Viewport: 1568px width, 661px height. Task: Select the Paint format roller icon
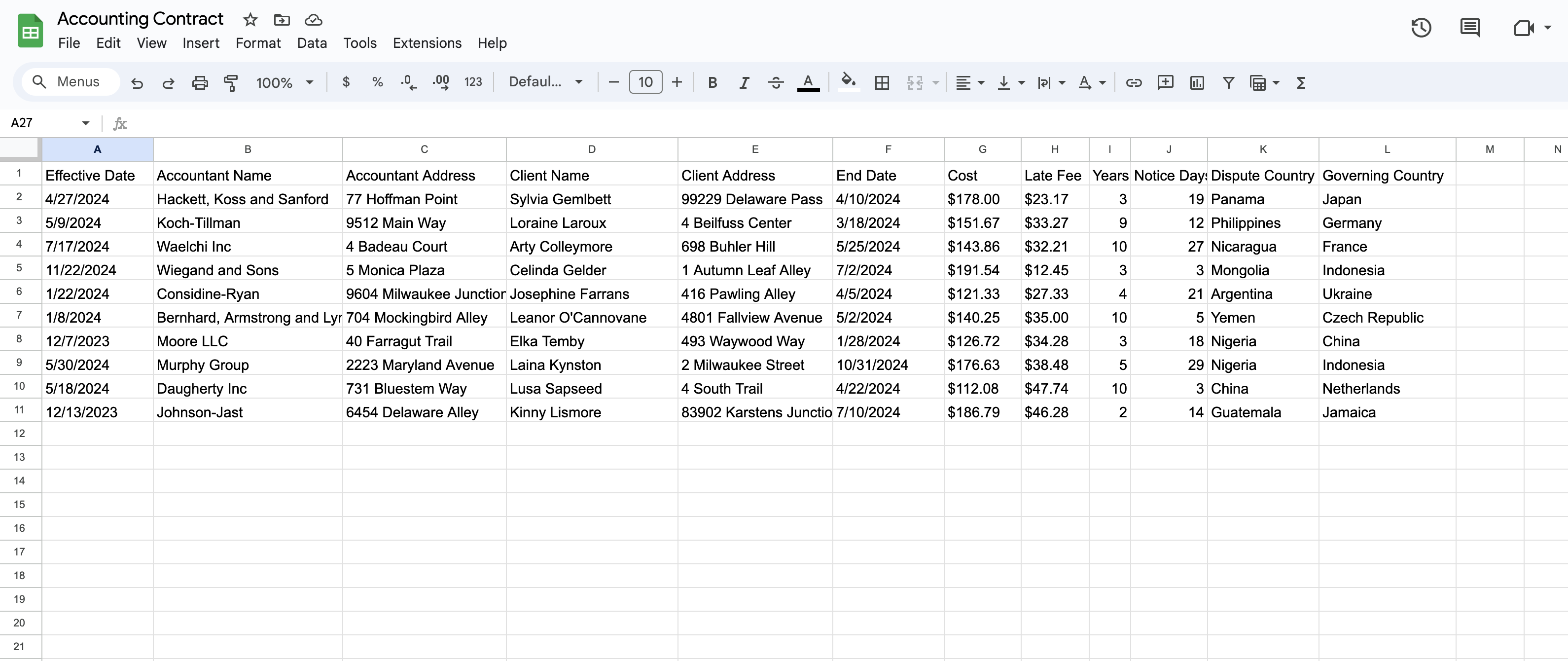point(231,82)
